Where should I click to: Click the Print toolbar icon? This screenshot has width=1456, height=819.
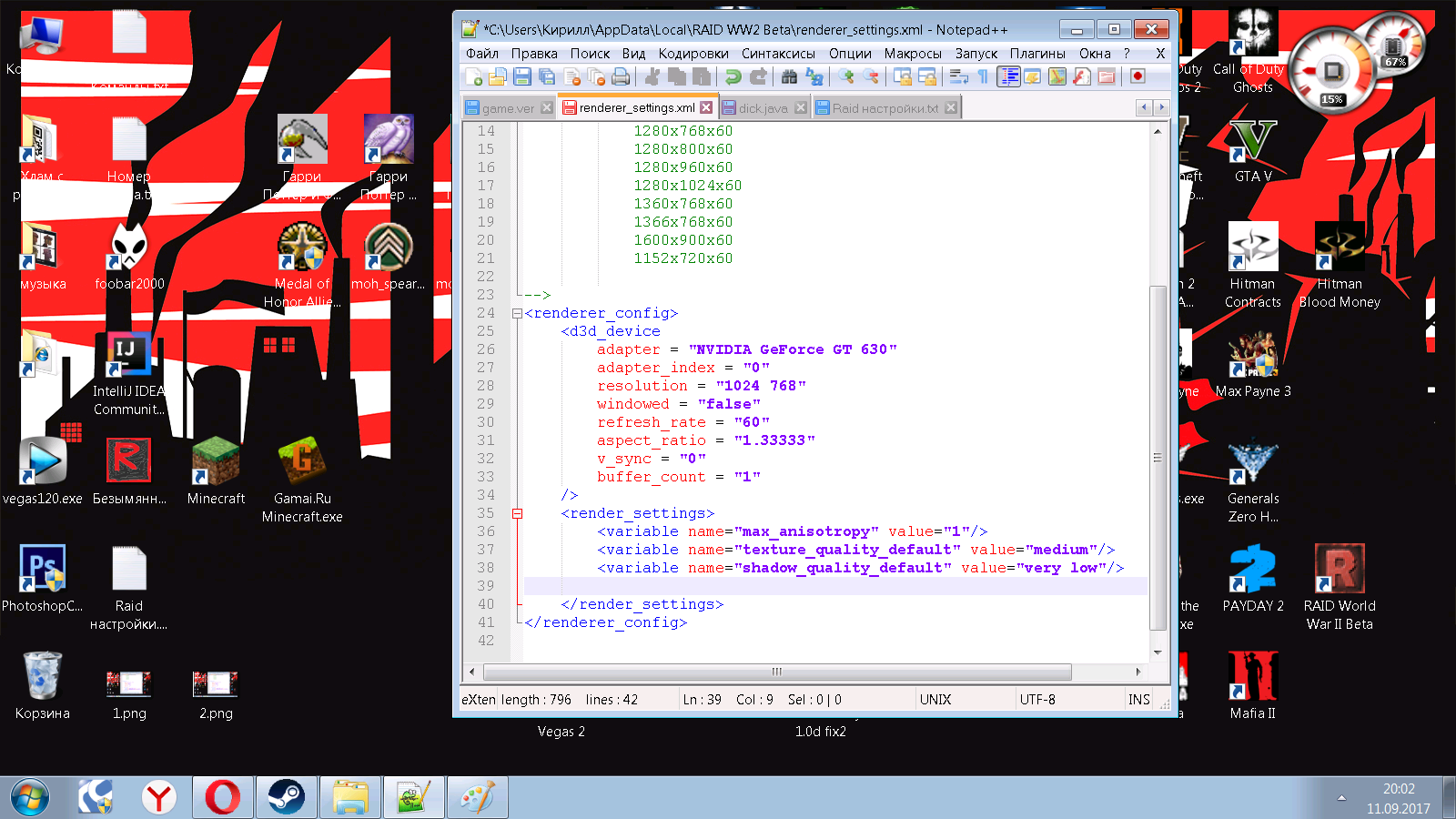pyautogui.click(x=621, y=76)
